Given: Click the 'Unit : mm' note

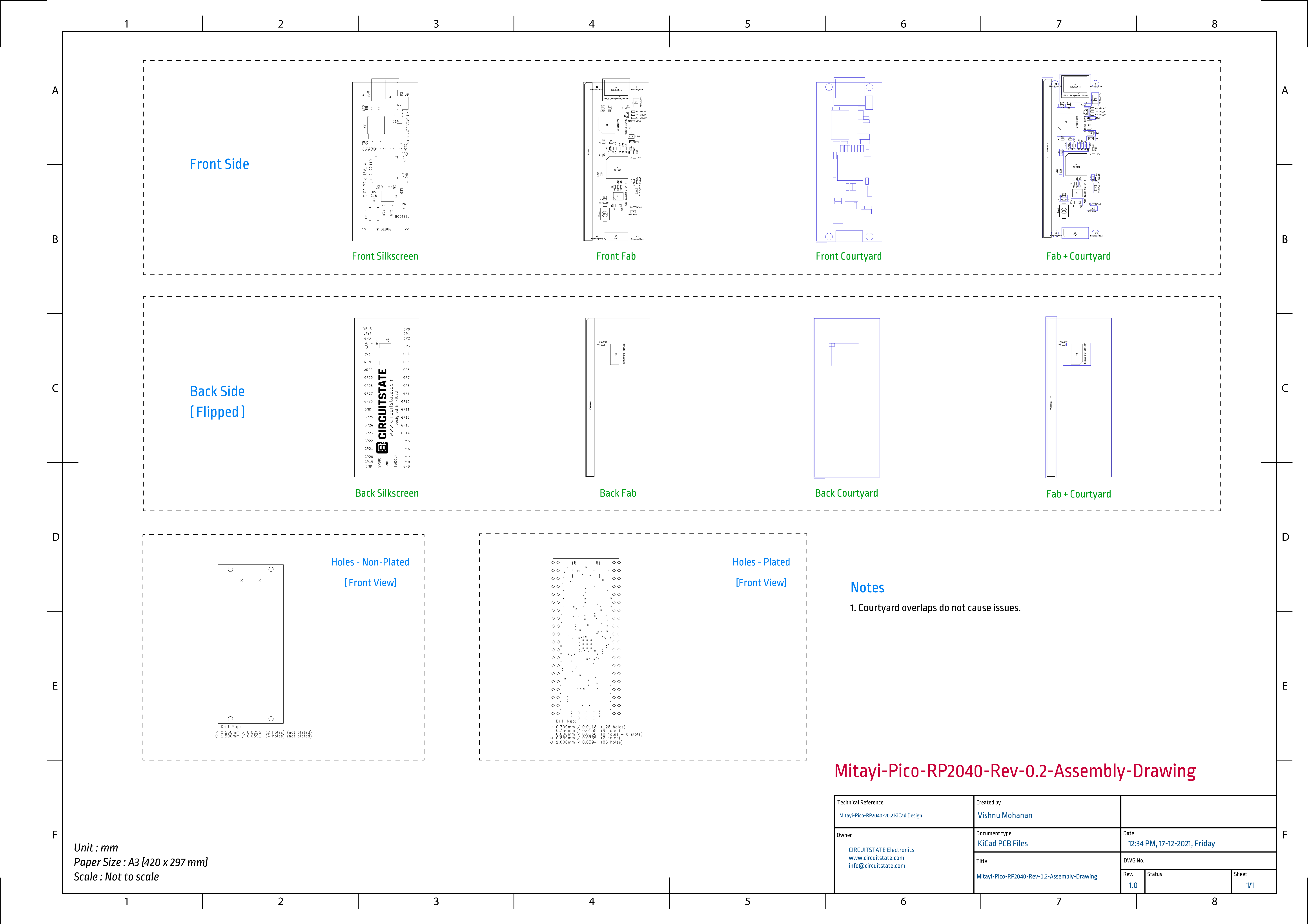Looking at the screenshot, I should point(96,848).
